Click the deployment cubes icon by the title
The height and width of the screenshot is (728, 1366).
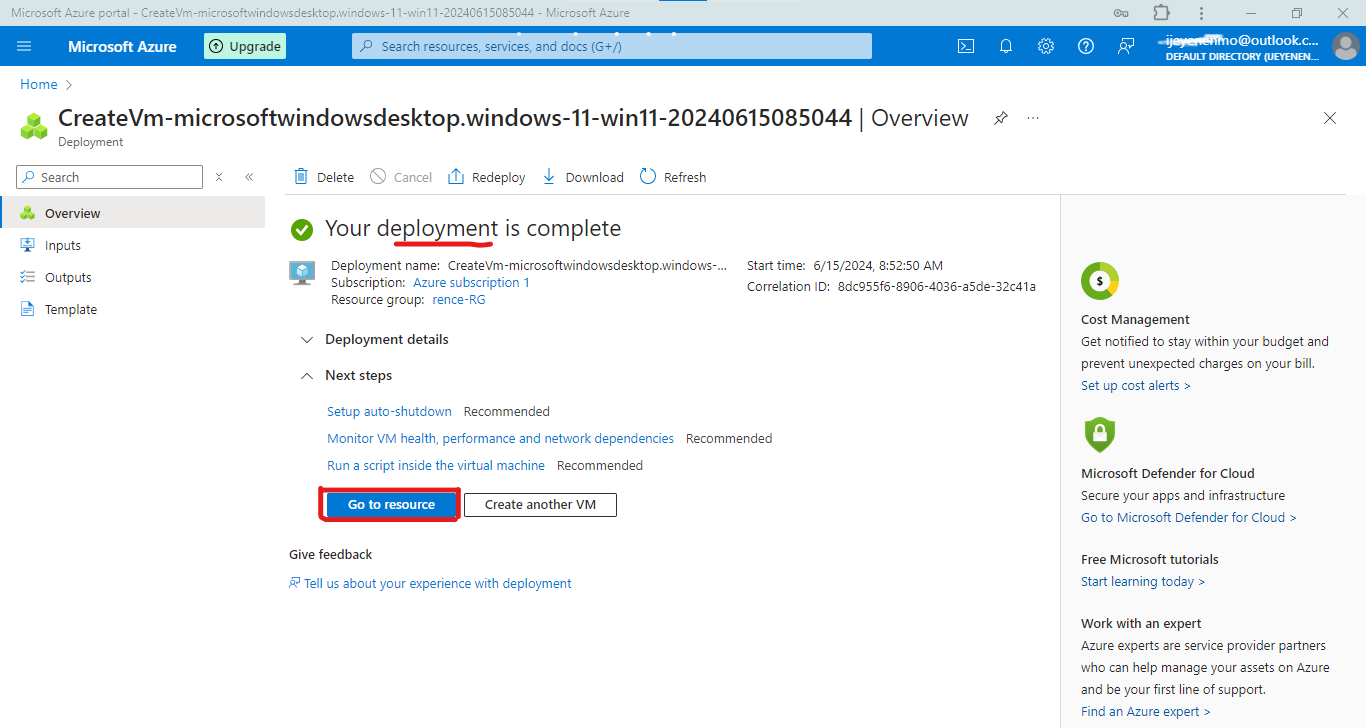click(35, 126)
